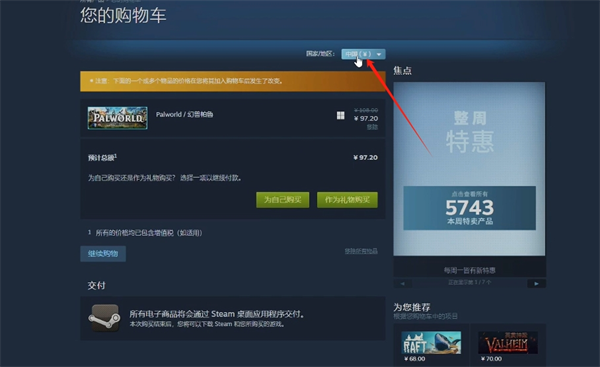This screenshot has height=367, width=600.
Task: Open the Palworld / 幻兽帕鲁 title link
Action: coord(184,114)
